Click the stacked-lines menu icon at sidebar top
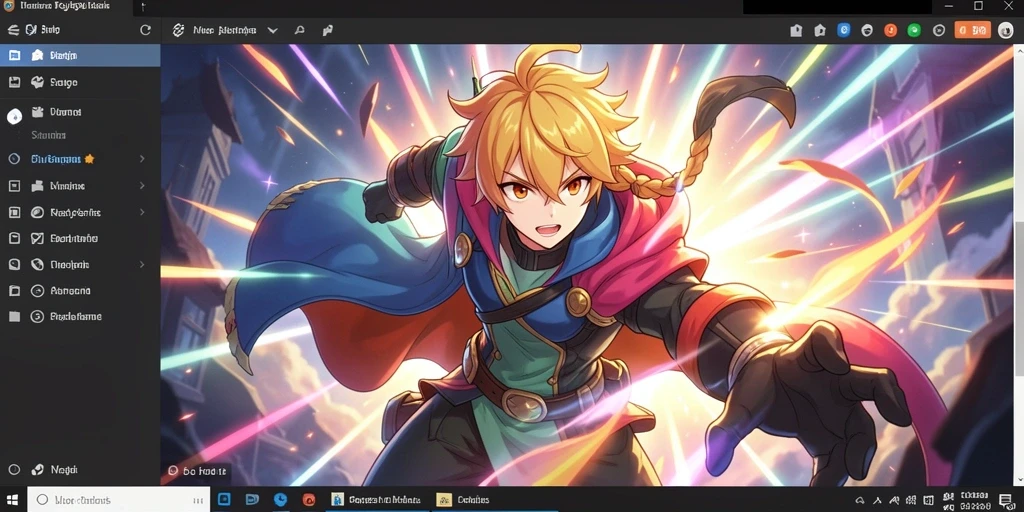Viewport: 1024px width, 512px height. 12,30
